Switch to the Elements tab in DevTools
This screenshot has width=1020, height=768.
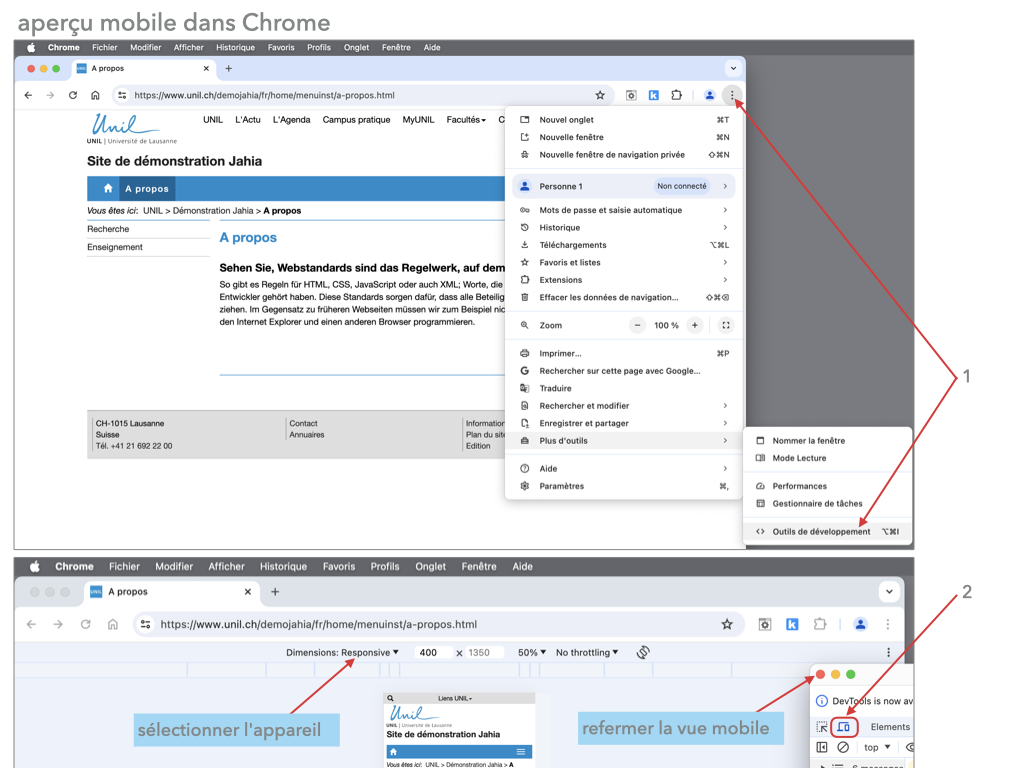889,727
